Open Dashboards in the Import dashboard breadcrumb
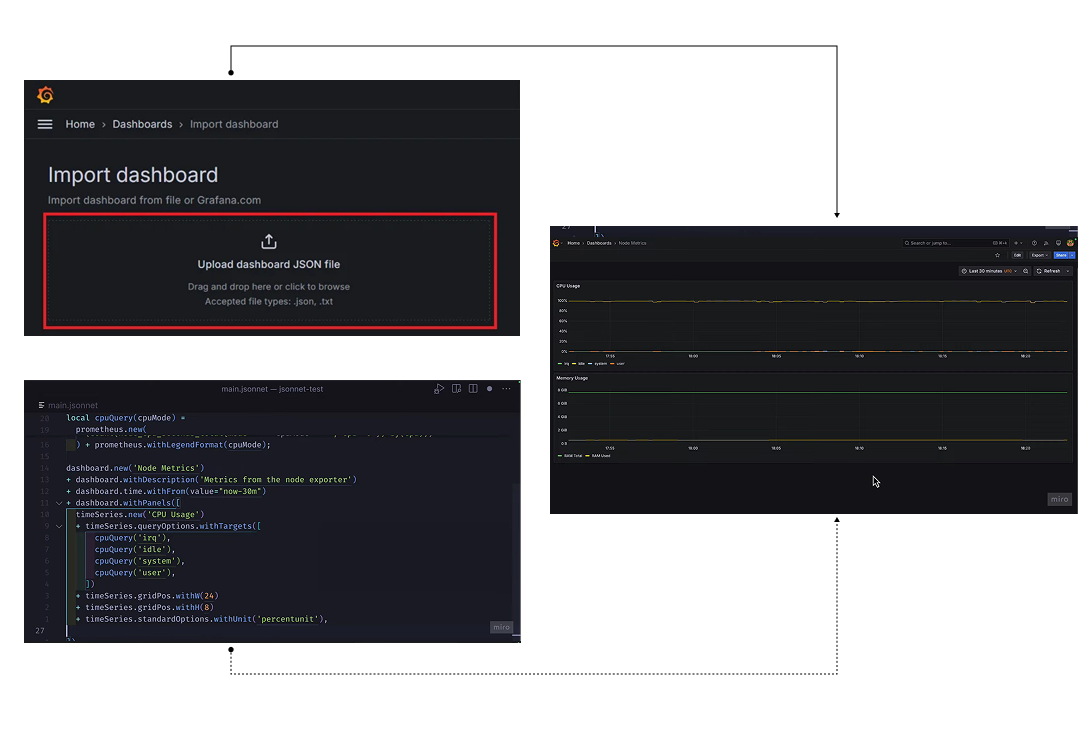This screenshot has height=730, width=1084. (x=142, y=124)
